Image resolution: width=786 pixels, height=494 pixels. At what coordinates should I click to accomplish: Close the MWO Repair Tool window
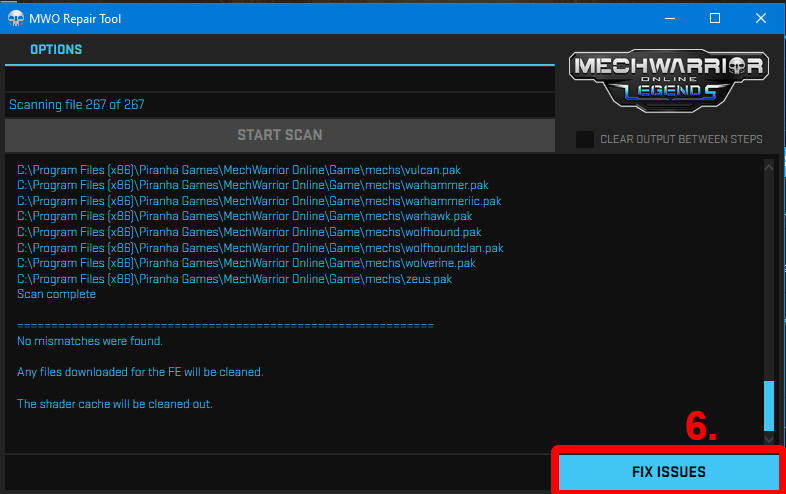coord(761,17)
